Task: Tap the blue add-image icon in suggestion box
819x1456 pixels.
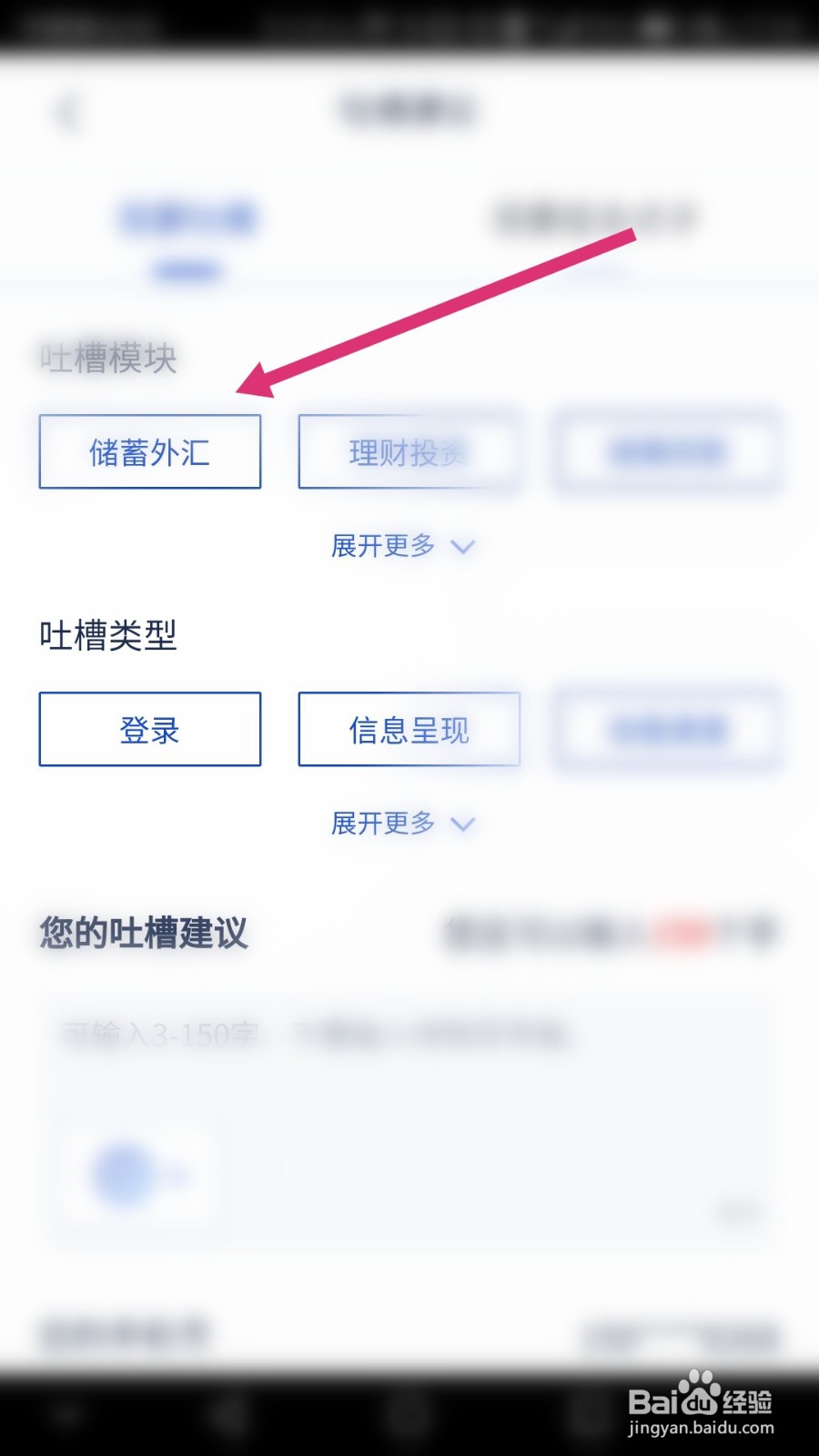Action: pos(123,1174)
